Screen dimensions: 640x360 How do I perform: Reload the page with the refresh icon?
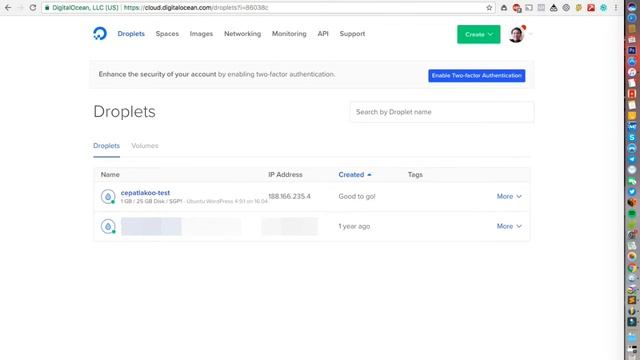pos(33,8)
